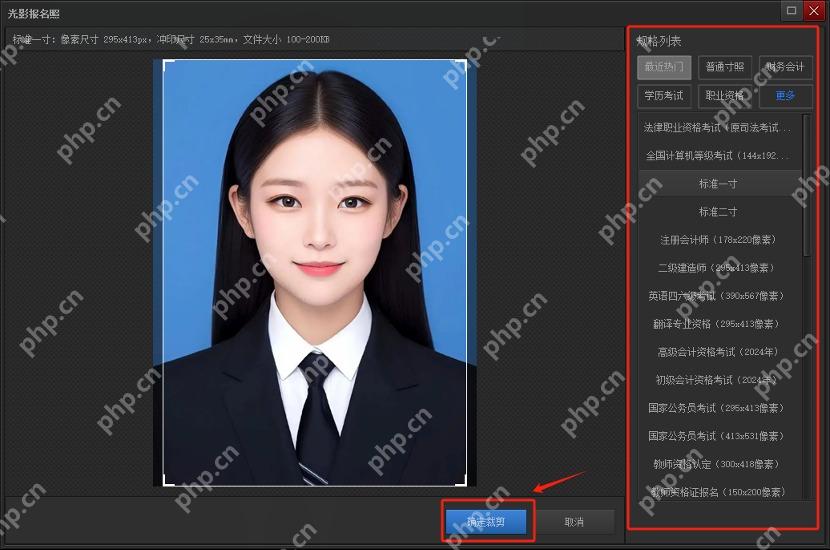Screen dimensions: 830x550
Task: Click the blue 更多 more link
Action: pos(786,96)
